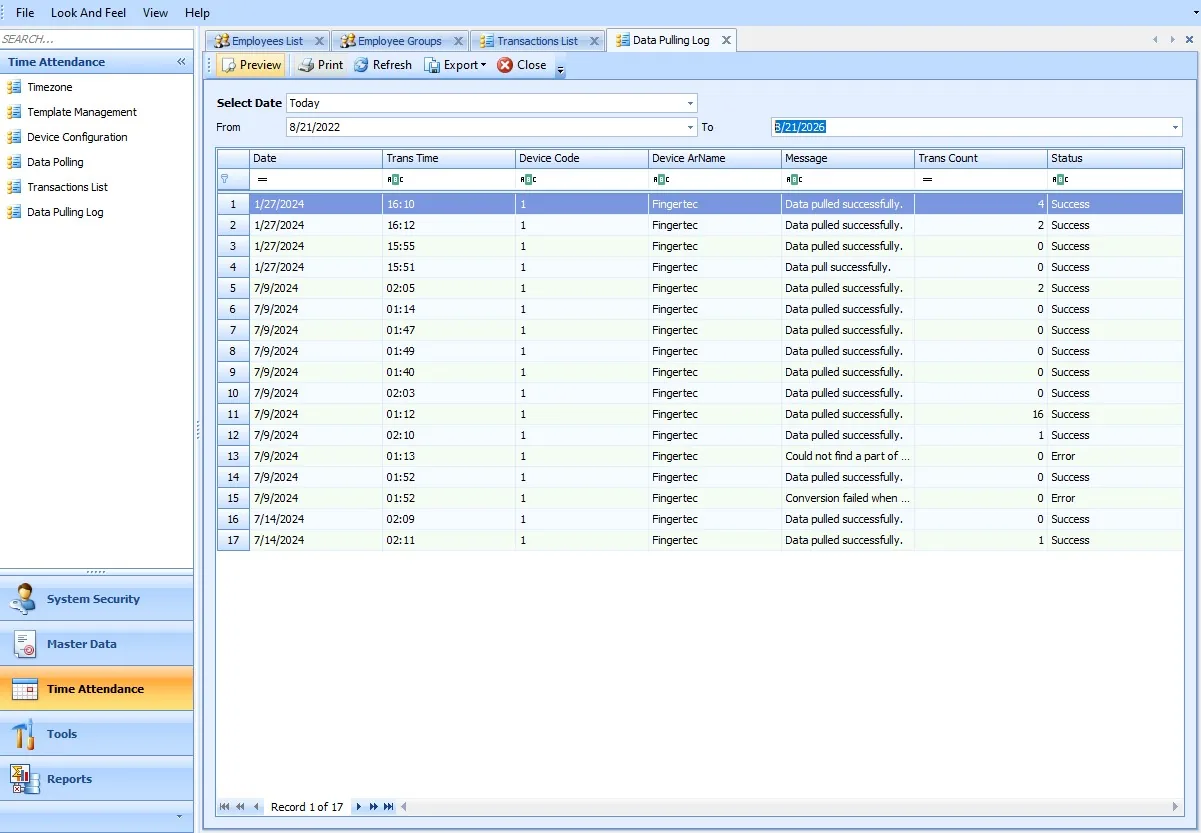Click the Status column filter operator icon
Image resolution: width=1201 pixels, height=833 pixels.
click(x=1060, y=179)
